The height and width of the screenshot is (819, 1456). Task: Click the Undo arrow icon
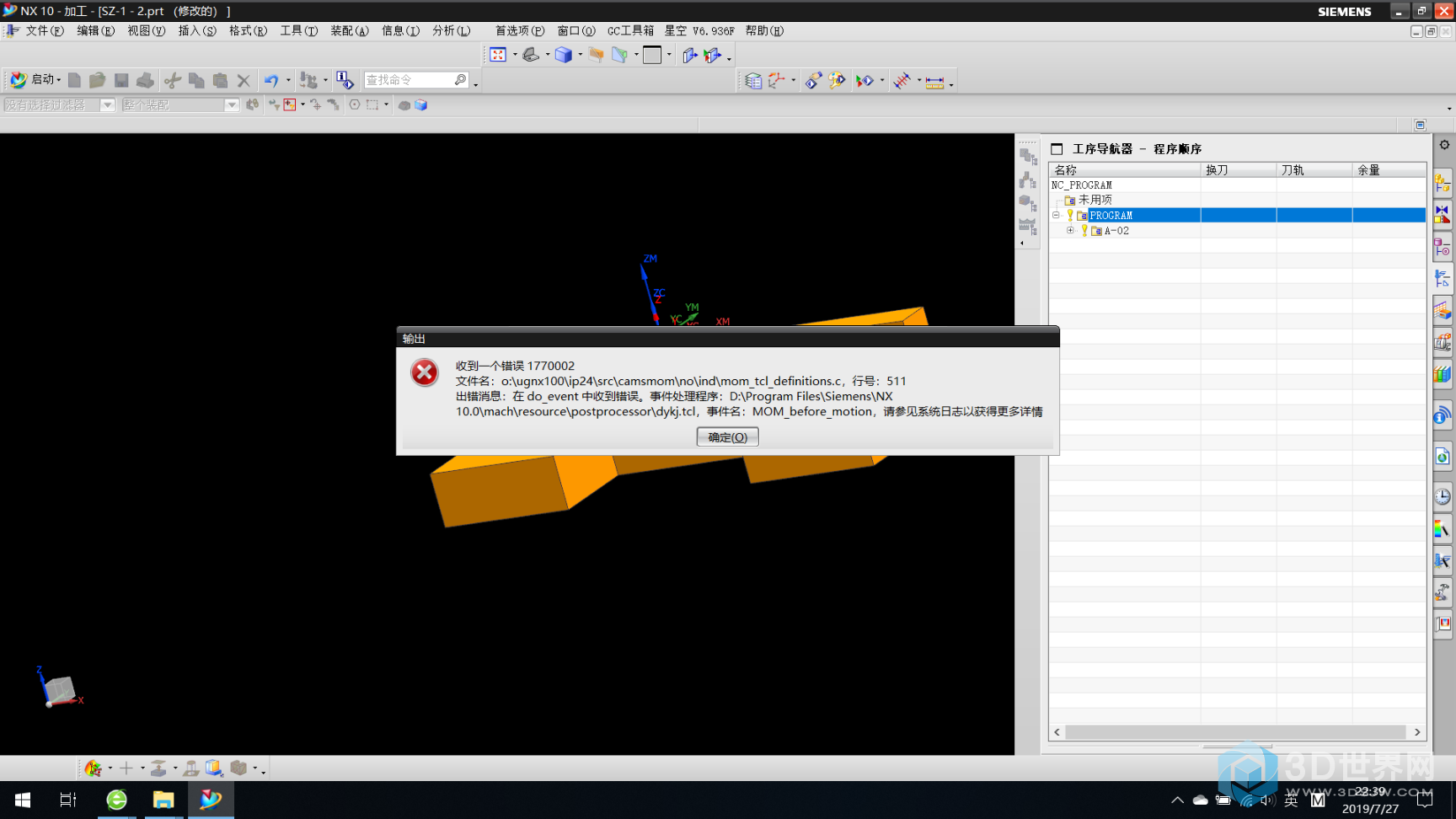(x=270, y=80)
